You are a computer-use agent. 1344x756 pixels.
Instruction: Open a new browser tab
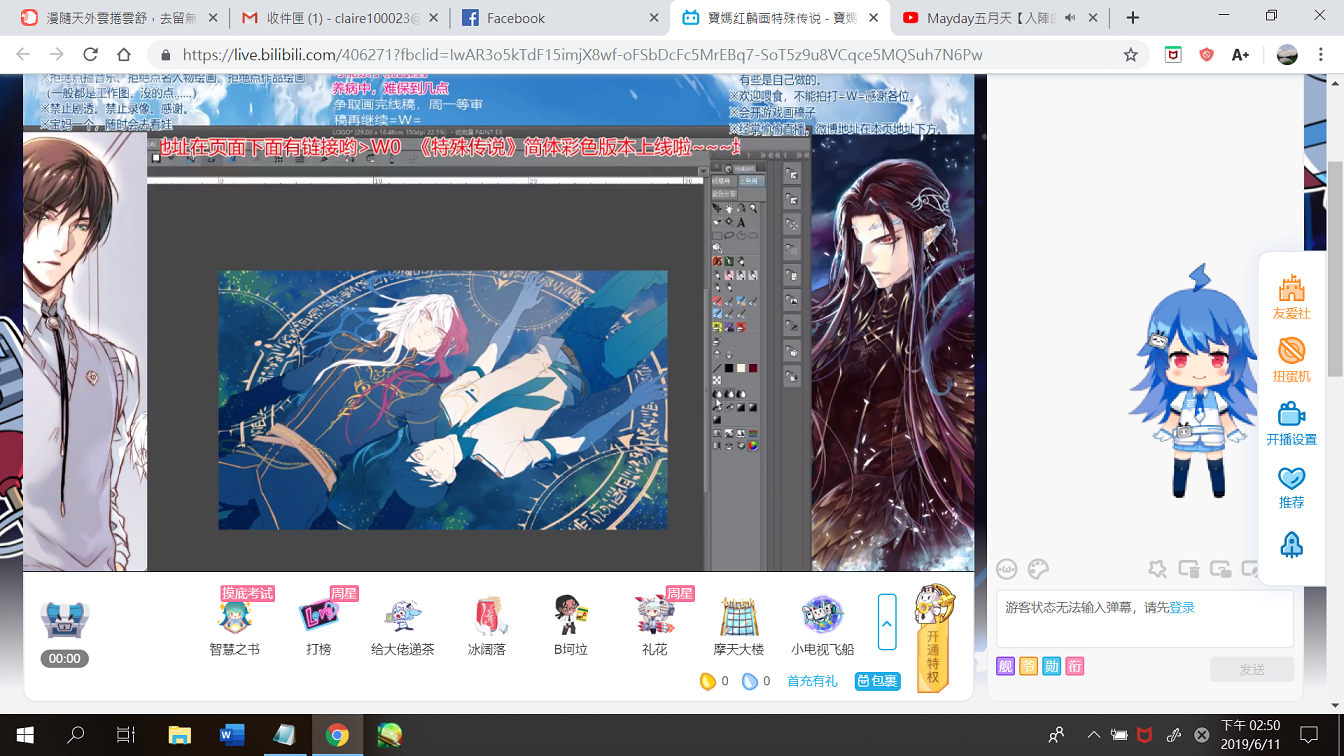tap(1132, 18)
